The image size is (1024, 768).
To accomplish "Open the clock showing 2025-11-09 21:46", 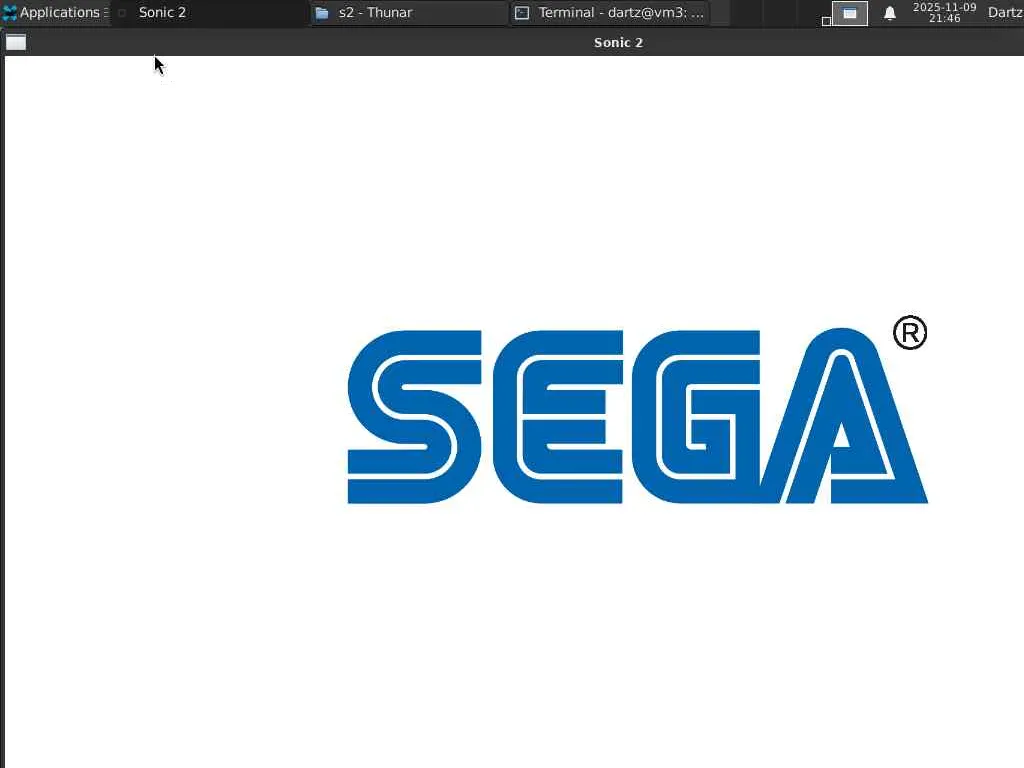I will [944, 12].
